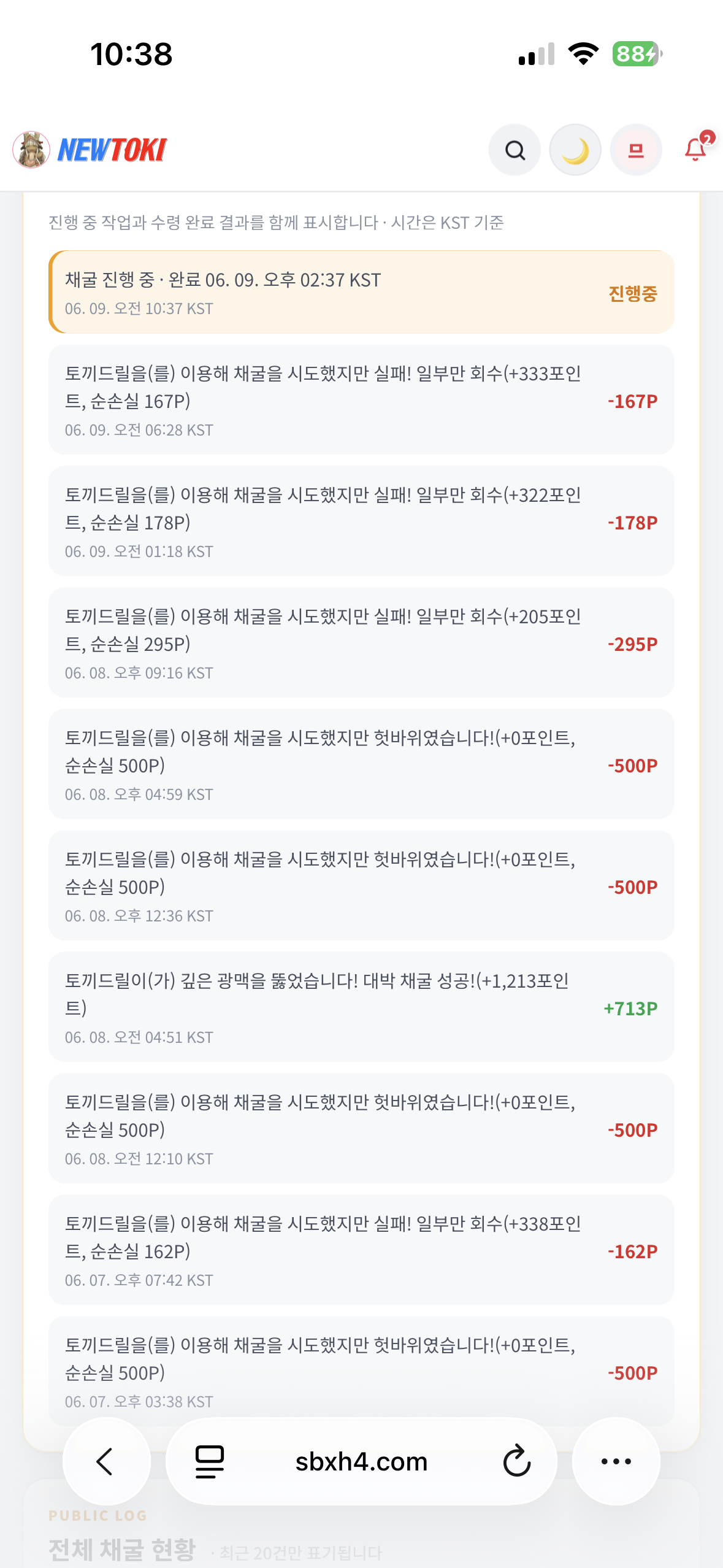Tap the sbxh4.com address field
Viewport: 723px width, 1568px height.
(361, 1461)
